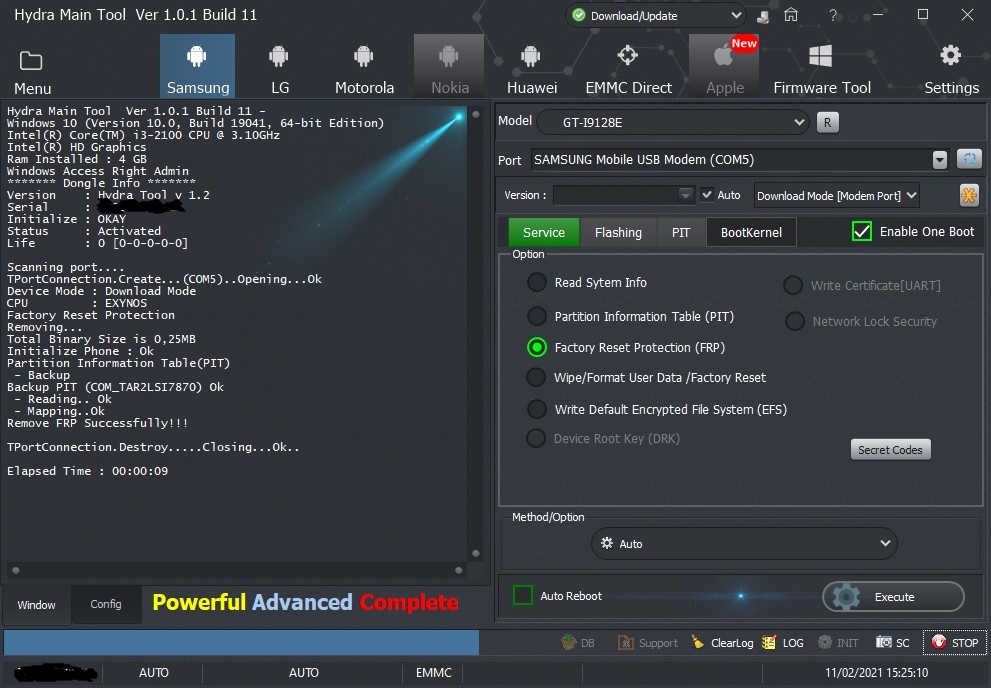991x688 pixels.
Task: Clear the log with ClearLog
Action: tap(722, 643)
